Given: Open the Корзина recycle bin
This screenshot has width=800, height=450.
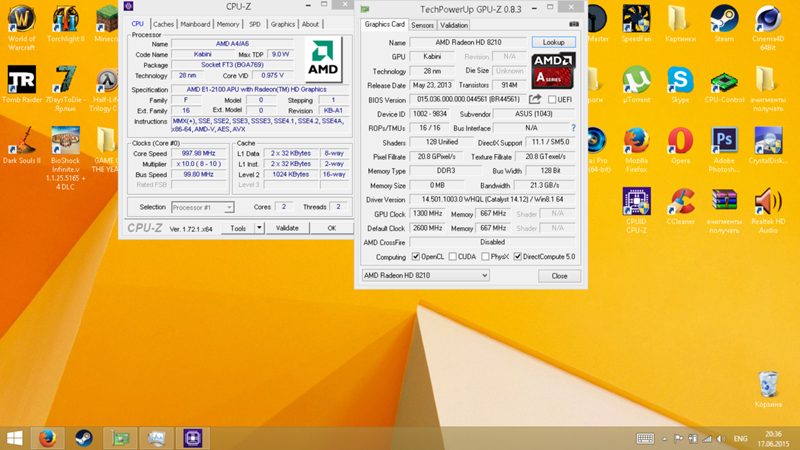Looking at the screenshot, I should [x=768, y=389].
